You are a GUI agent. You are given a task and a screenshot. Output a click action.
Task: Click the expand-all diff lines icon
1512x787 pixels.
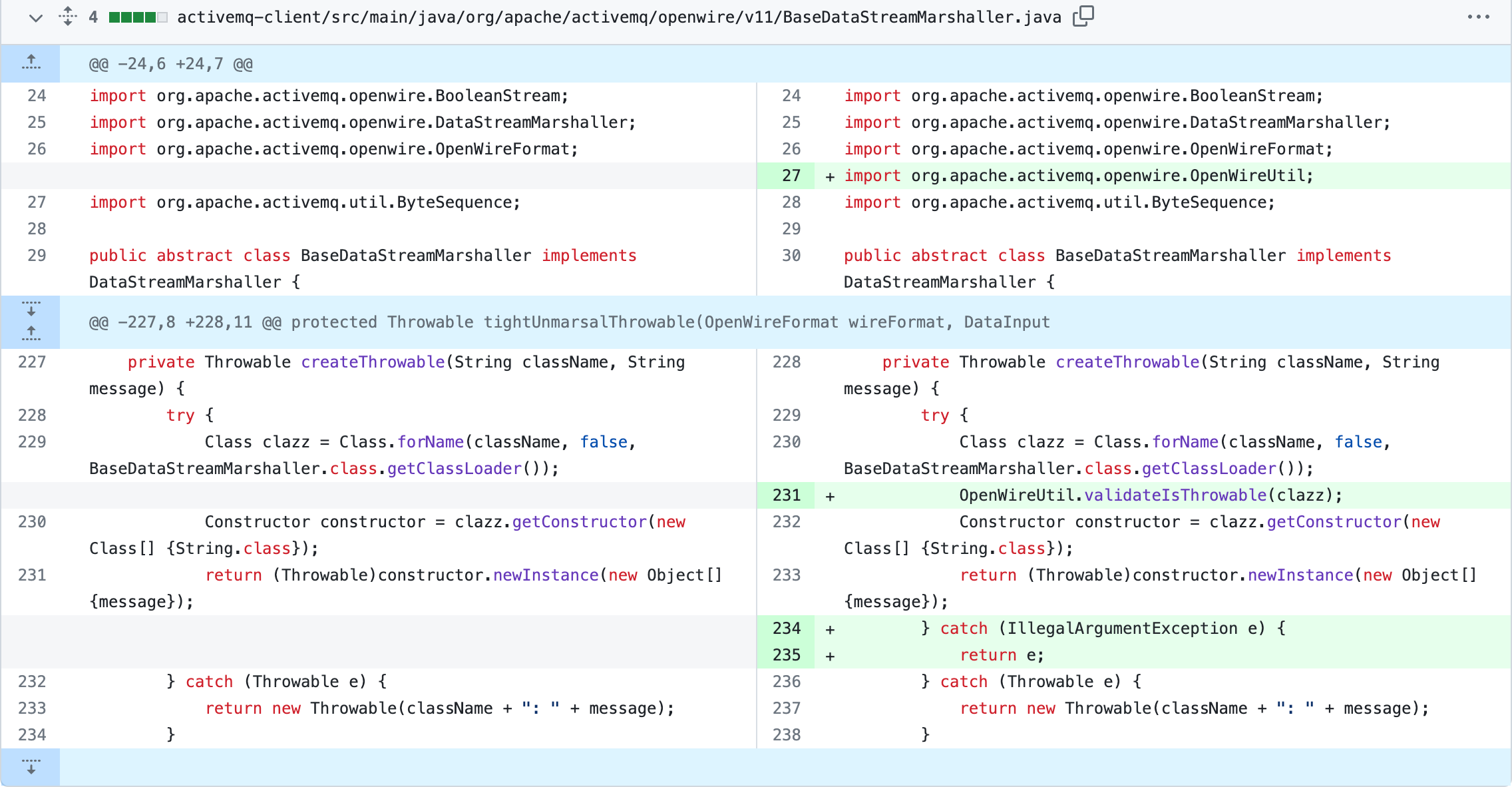[67, 16]
